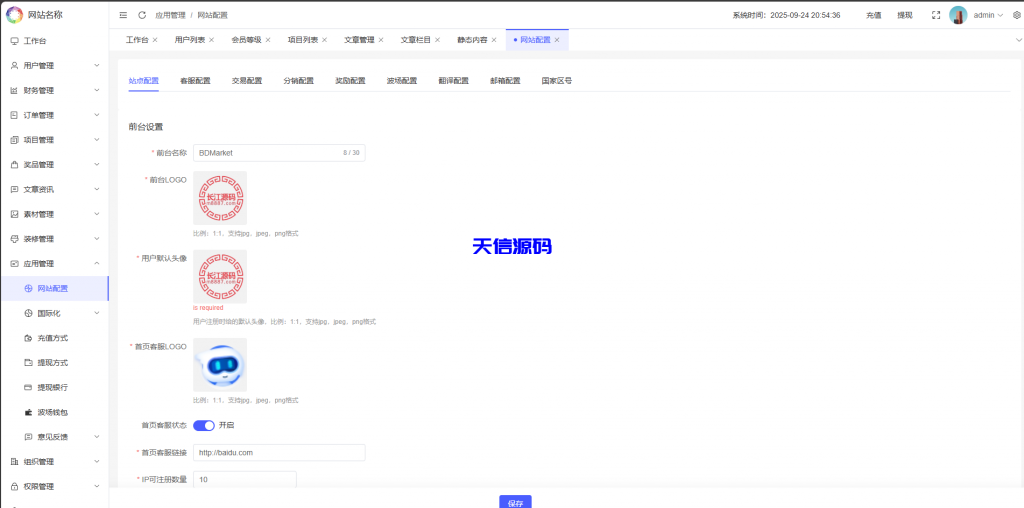The image size is (1024, 508).
Task: Switch to the 客服配置 tab
Action: pos(195,80)
